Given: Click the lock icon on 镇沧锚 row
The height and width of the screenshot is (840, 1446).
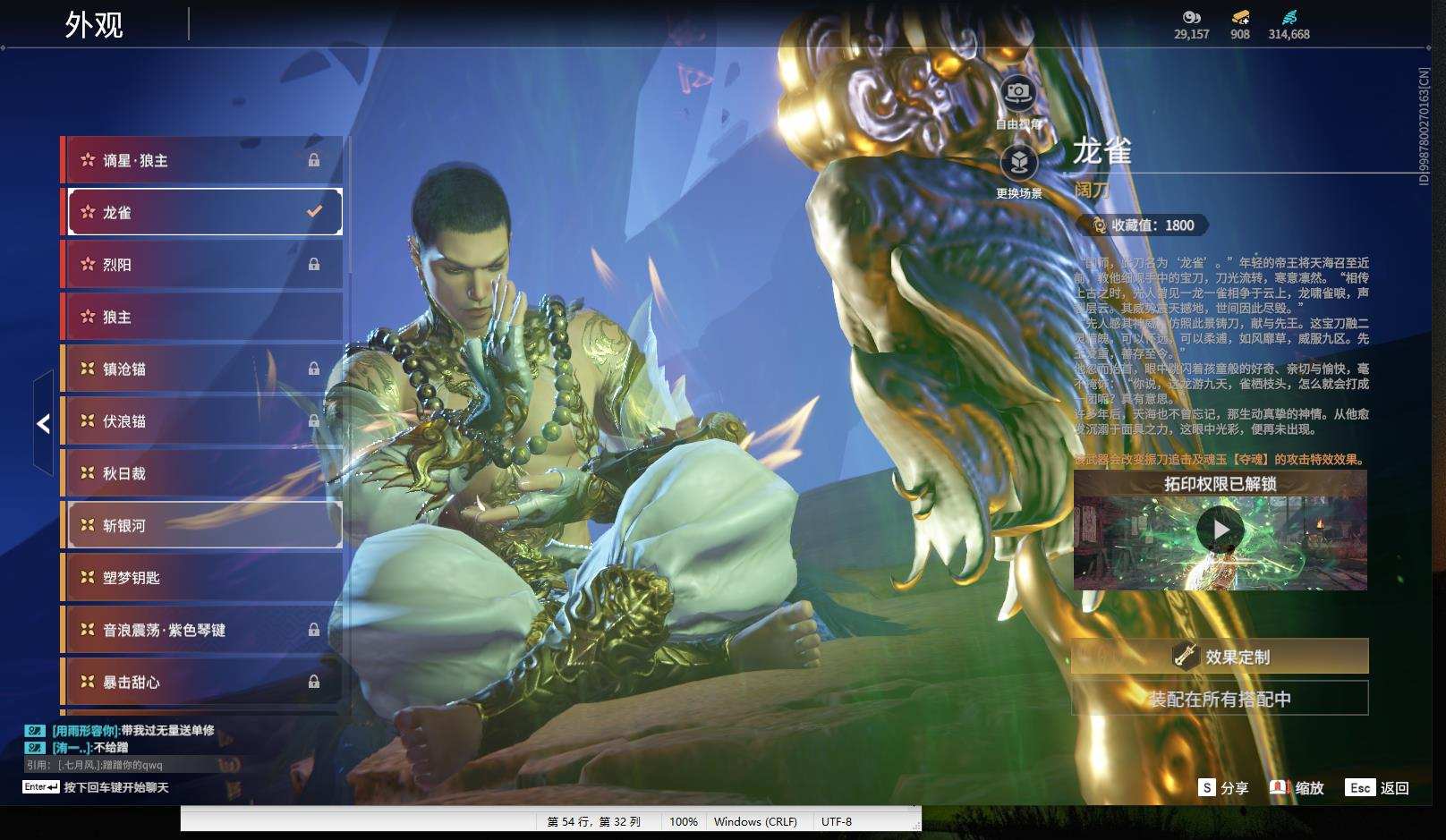Looking at the screenshot, I should (x=314, y=369).
